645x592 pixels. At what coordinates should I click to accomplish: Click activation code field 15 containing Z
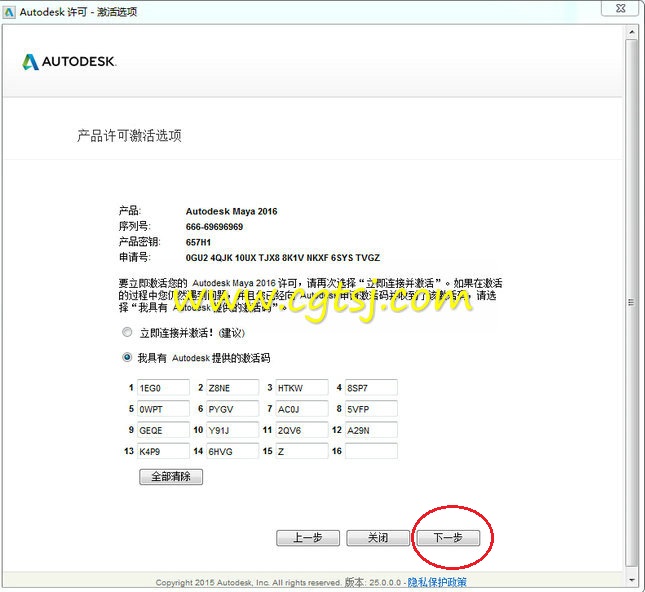point(302,451)
